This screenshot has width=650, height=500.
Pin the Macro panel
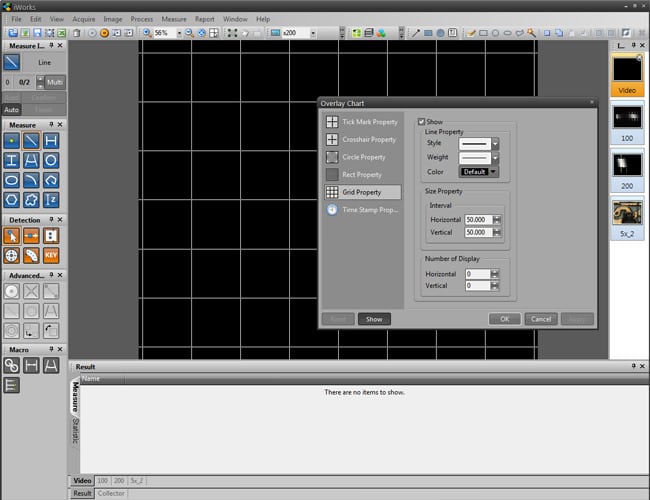[x=51, y=349]
